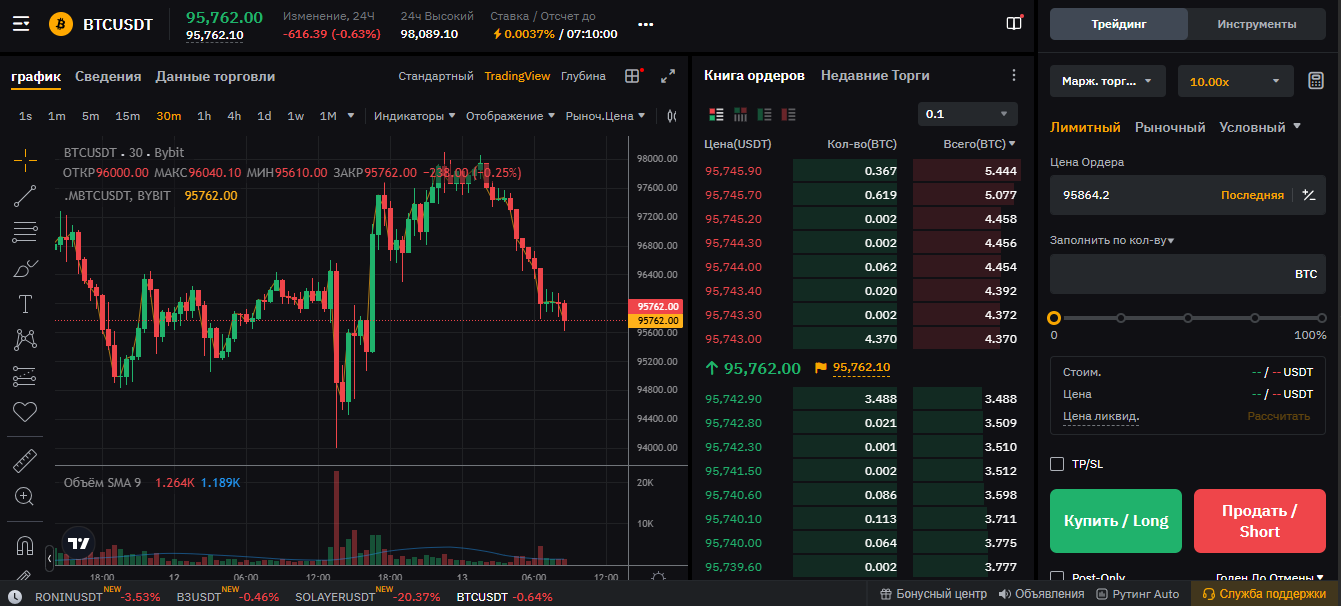This screenshot has width=1341, height=606.
Task: Open Заполнить по кол-ву dropdown
Action: (x=1112, y=240)
